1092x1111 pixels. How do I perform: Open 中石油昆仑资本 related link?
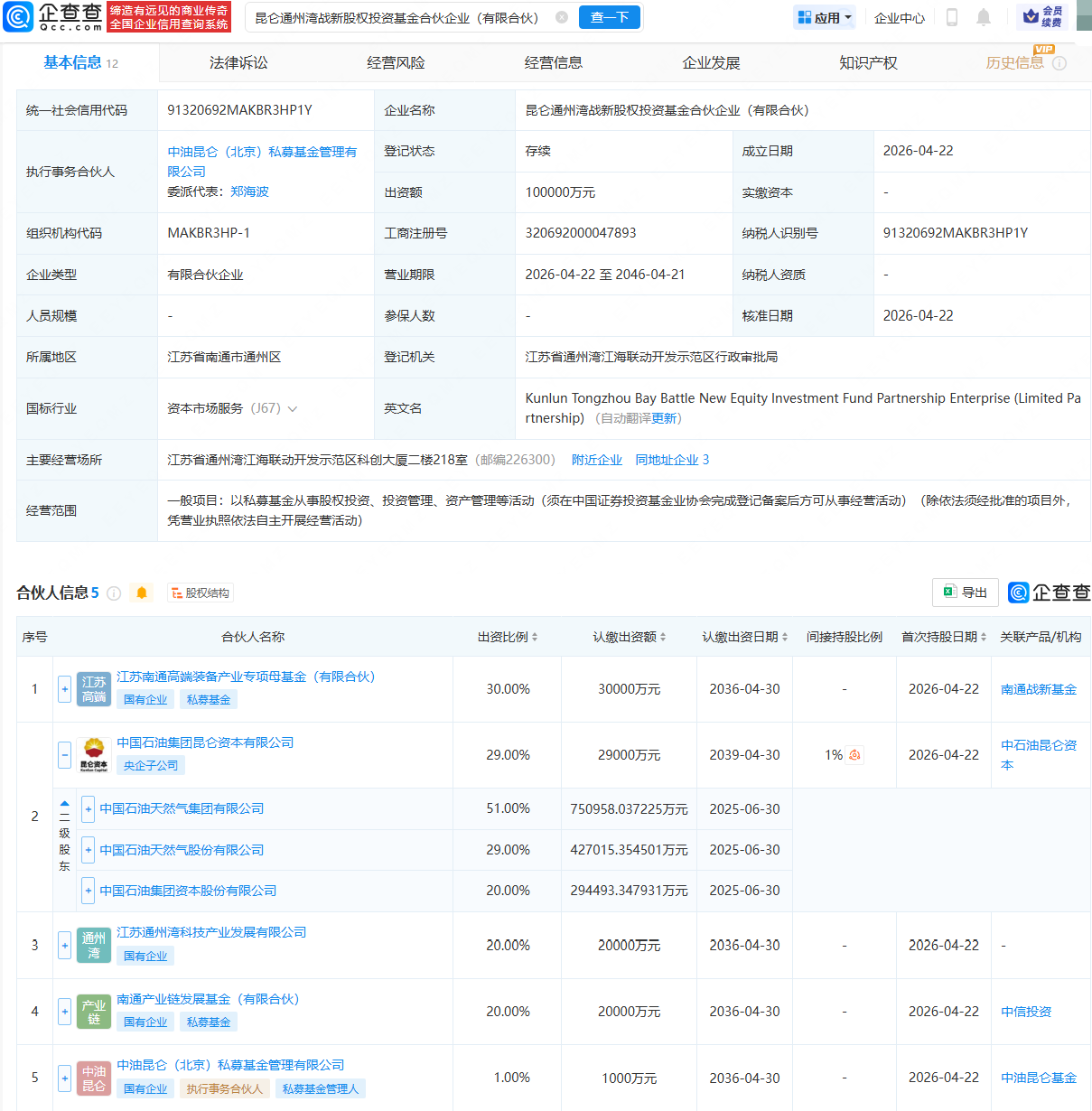tap(1039, 755)
